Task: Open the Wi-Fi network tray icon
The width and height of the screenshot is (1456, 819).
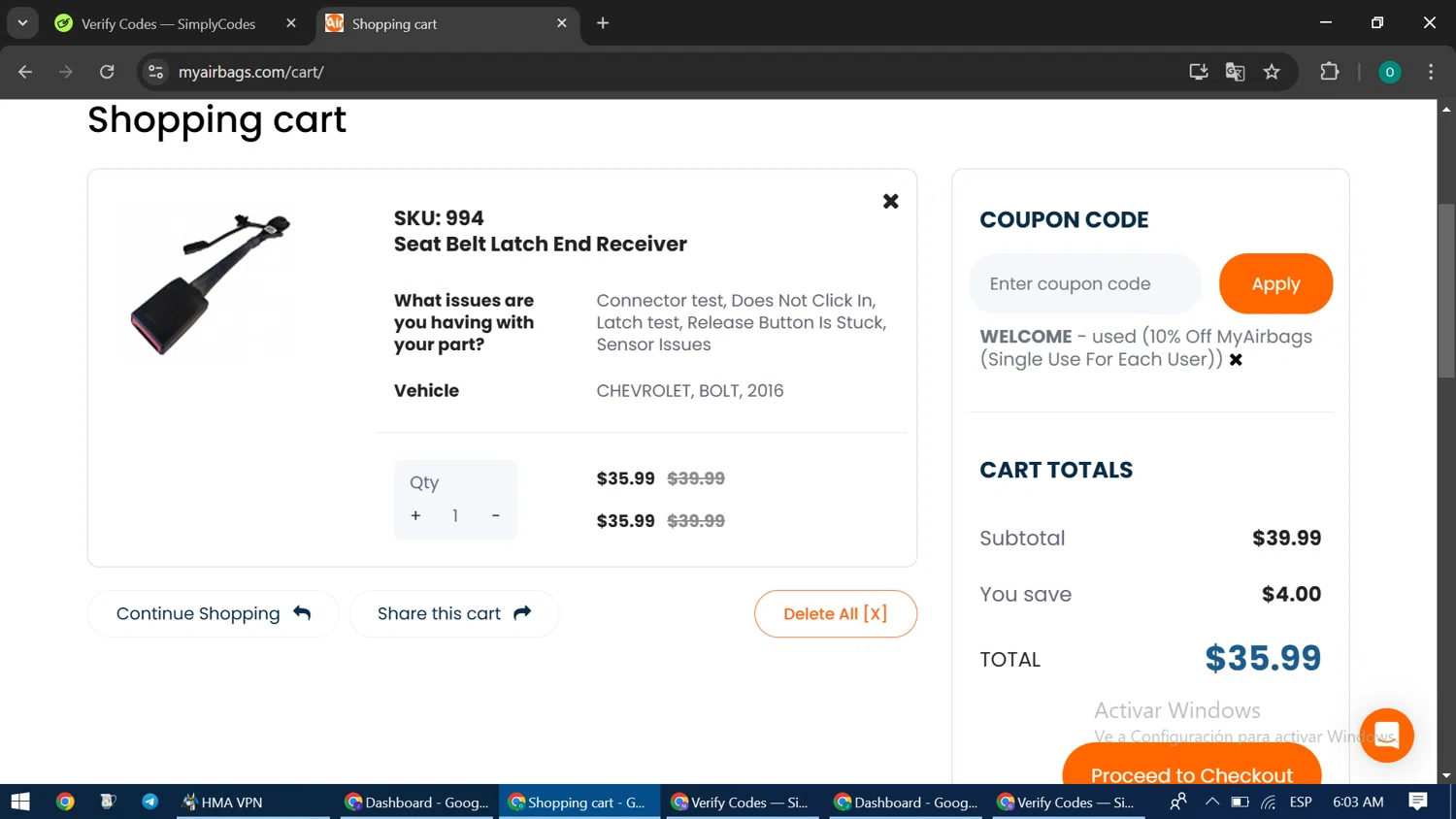Action: coord(1269,802)
